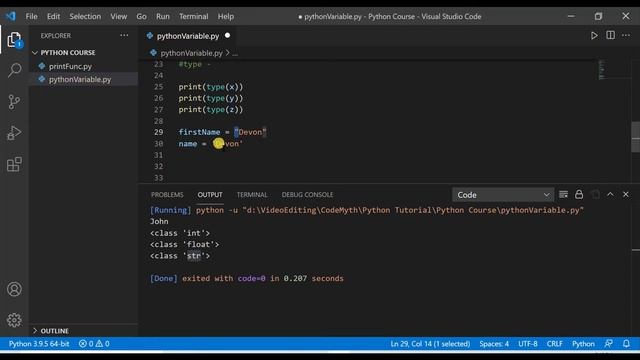Viewport: 640px width, 360px height.
Task: Click Python 3.9.5 64-bit interpreter selector
Action: coord(39,344)
